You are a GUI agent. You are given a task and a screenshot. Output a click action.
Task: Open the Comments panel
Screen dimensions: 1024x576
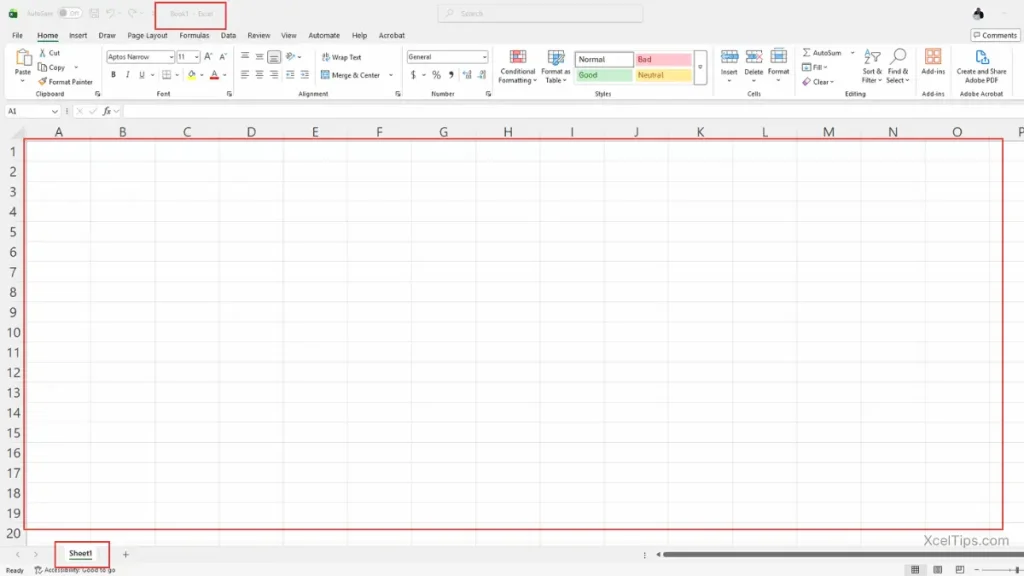pyautogui.click(x=994, y=34)
